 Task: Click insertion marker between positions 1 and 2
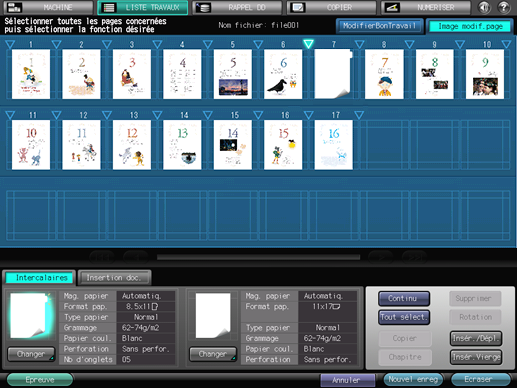pyautogui.click(x=57, y=44)
